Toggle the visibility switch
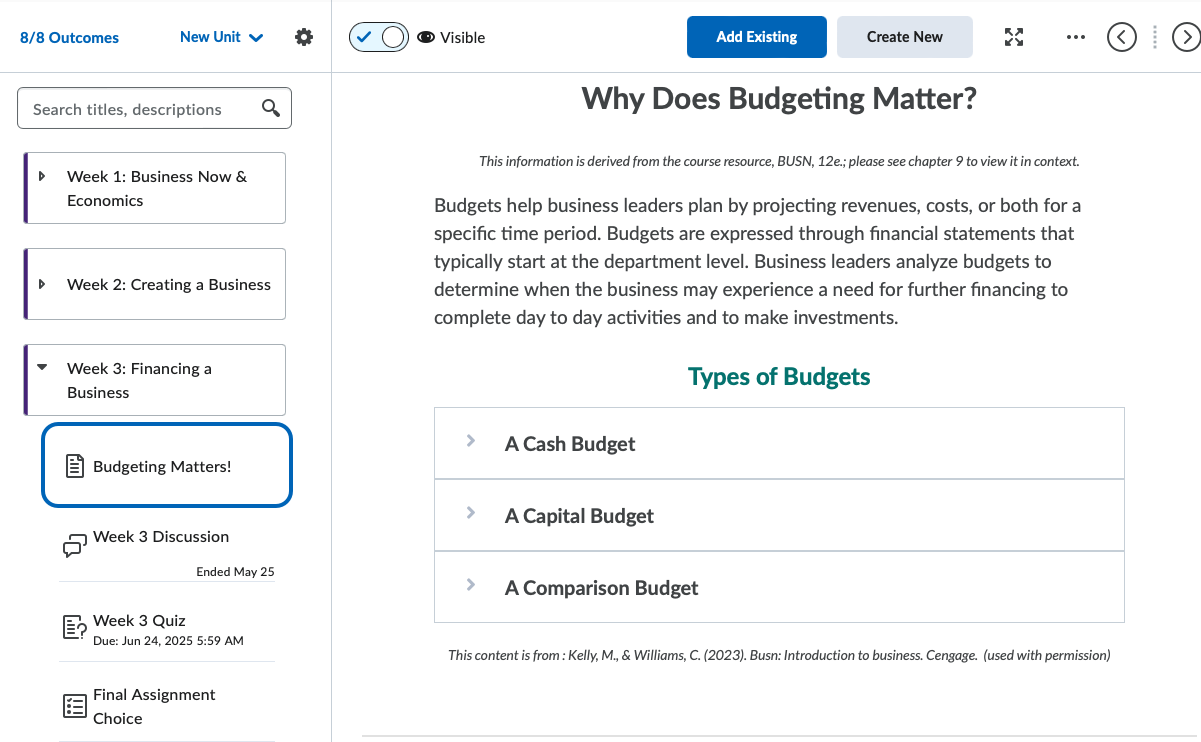The image size is (1201, 742). 379,37
